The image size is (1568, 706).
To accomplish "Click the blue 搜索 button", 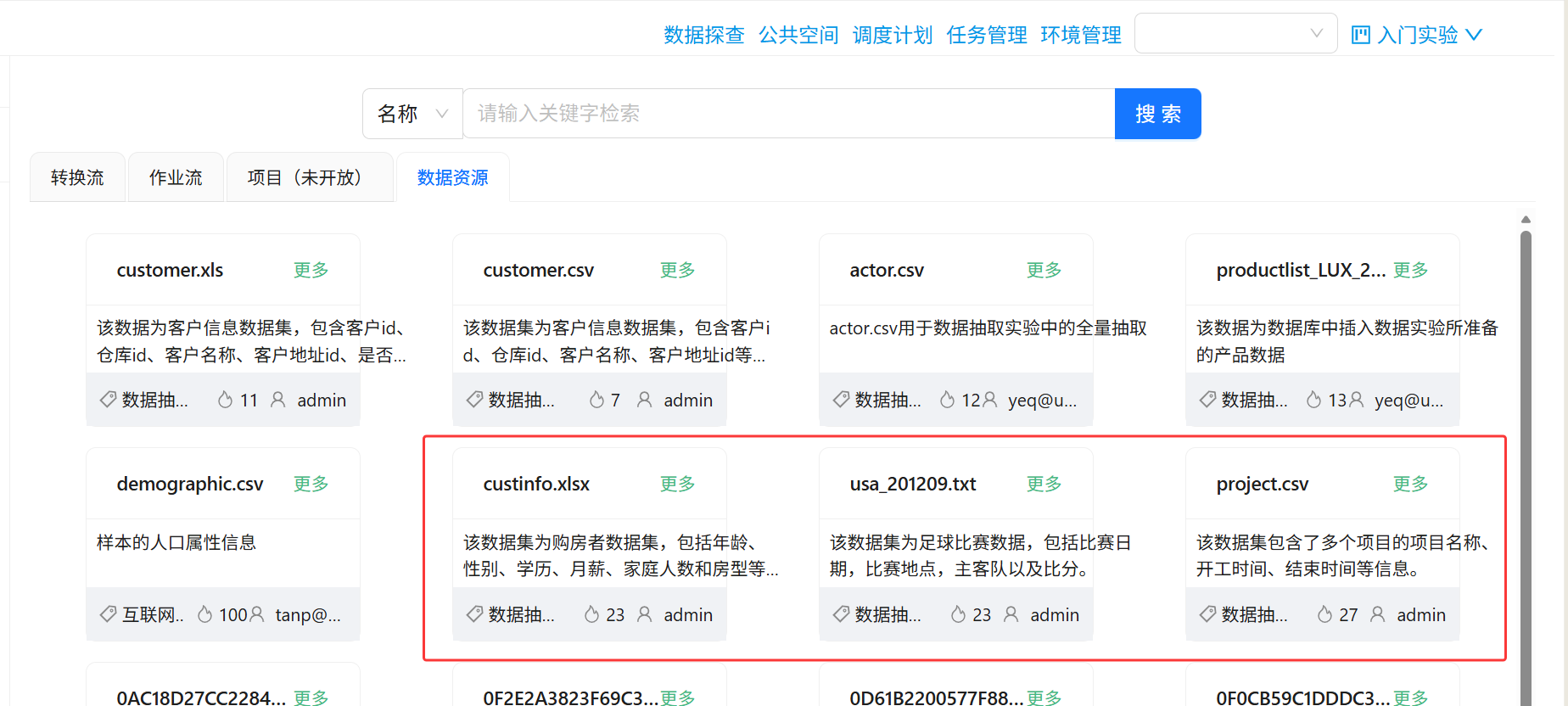I will 1157,114.
